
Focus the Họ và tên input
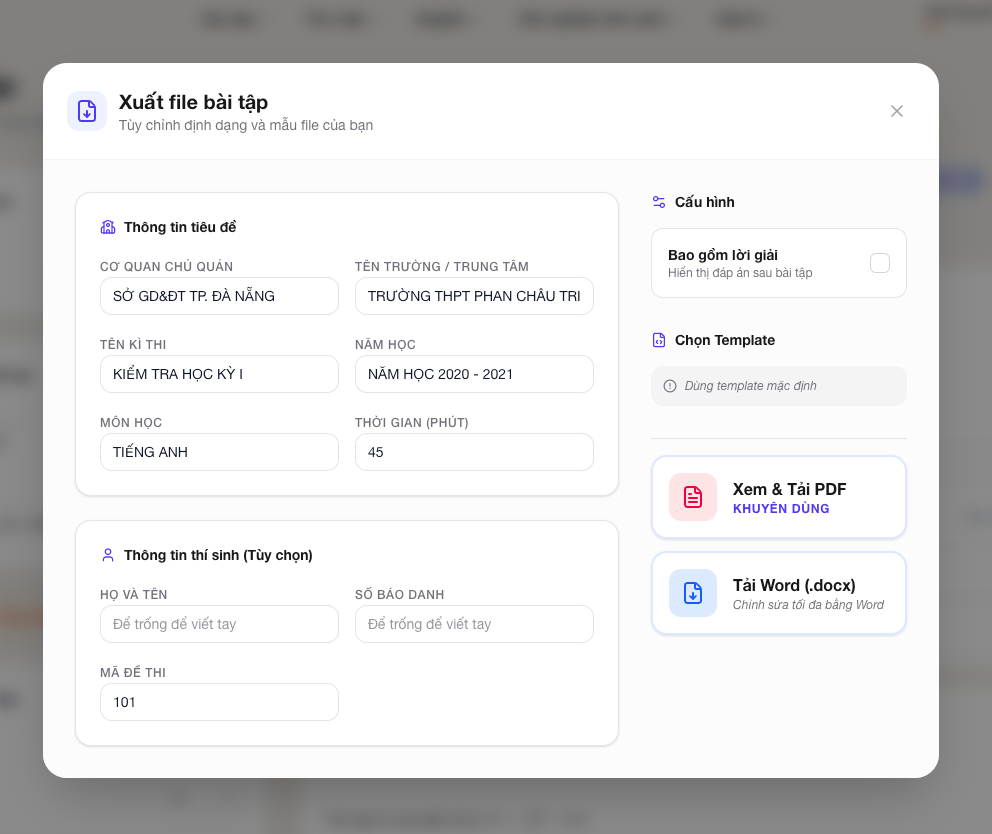220,624
